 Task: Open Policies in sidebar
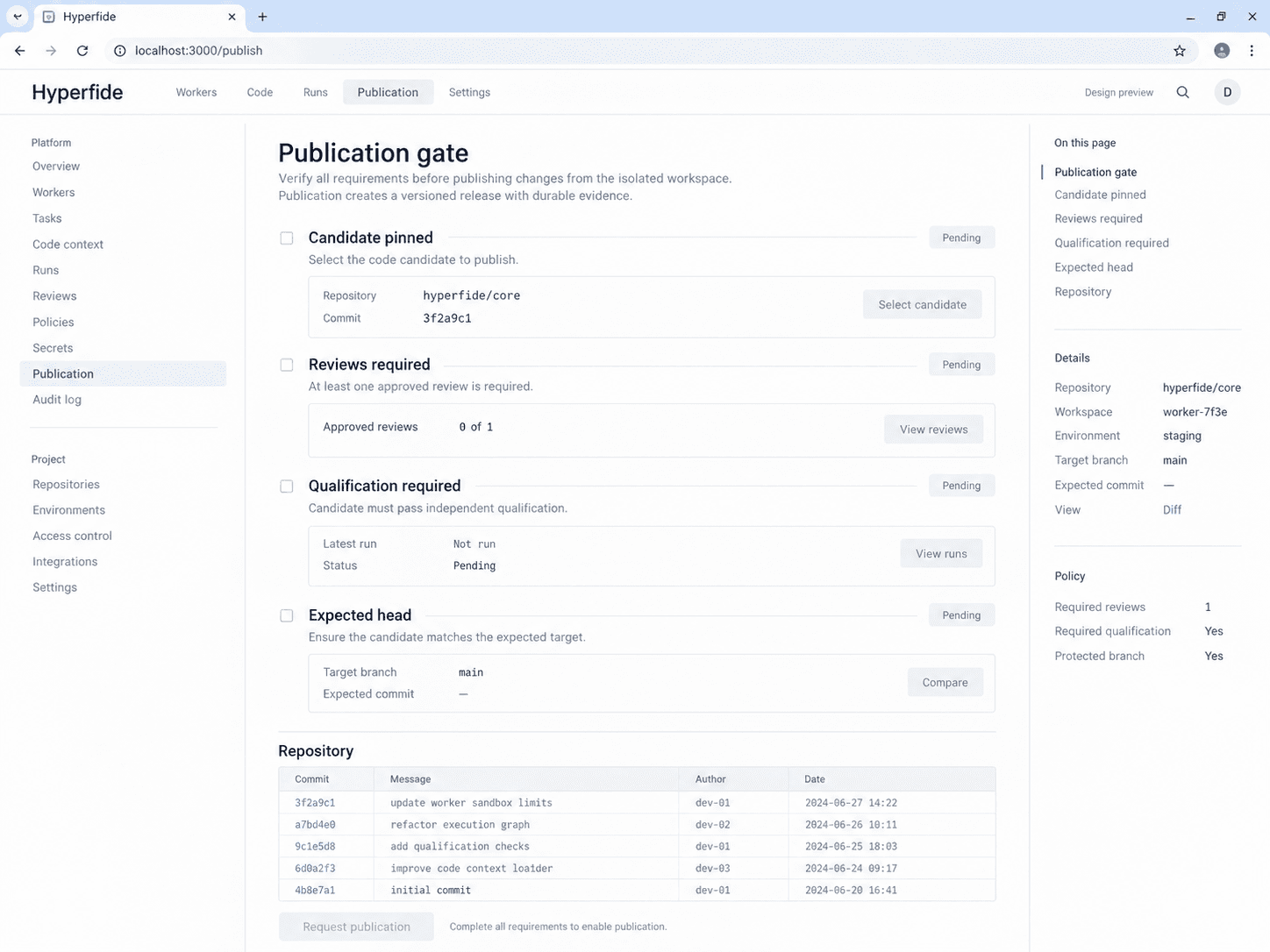click(x=53, y=323)
